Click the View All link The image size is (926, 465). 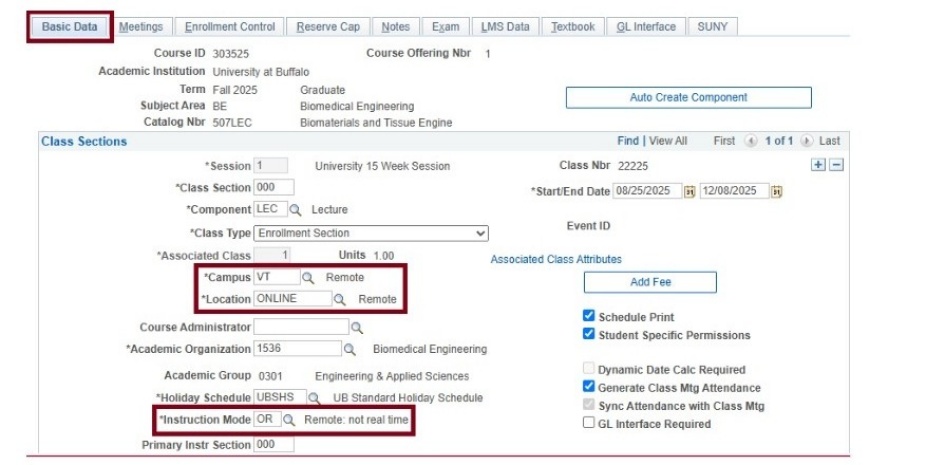pyautogui.click(x=668, y=141)
